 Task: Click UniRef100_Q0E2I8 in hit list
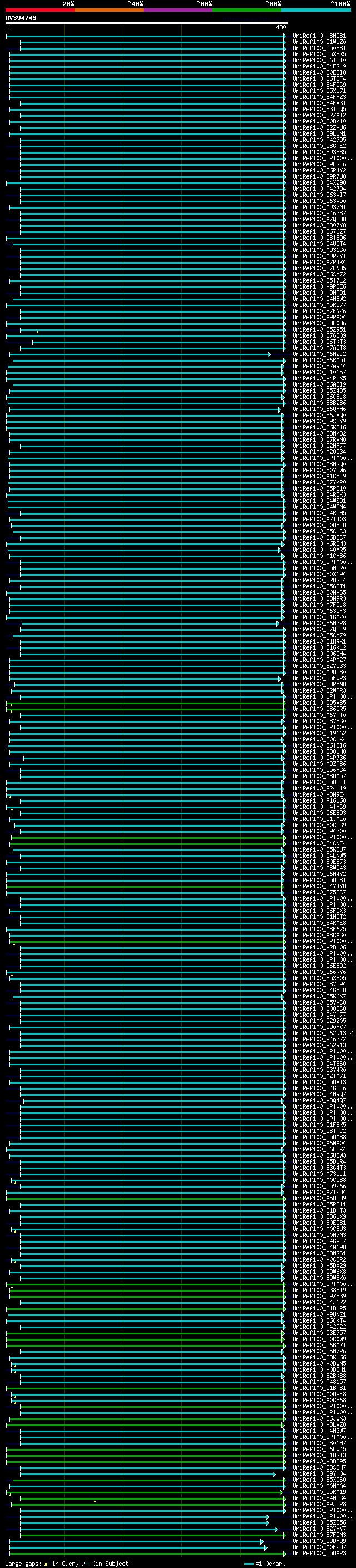click(x=319, y=72)
